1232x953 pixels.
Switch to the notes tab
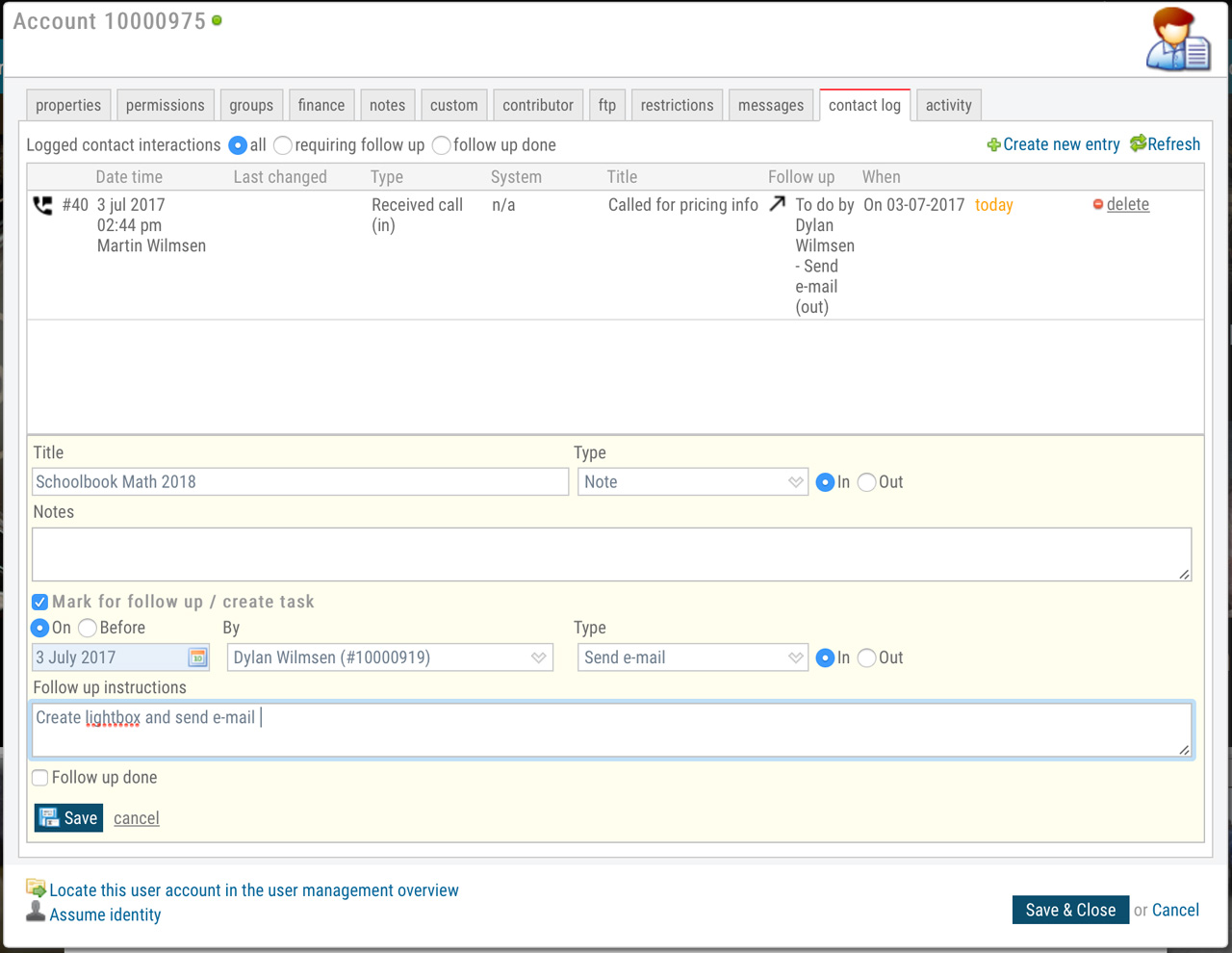coord(388,105)
